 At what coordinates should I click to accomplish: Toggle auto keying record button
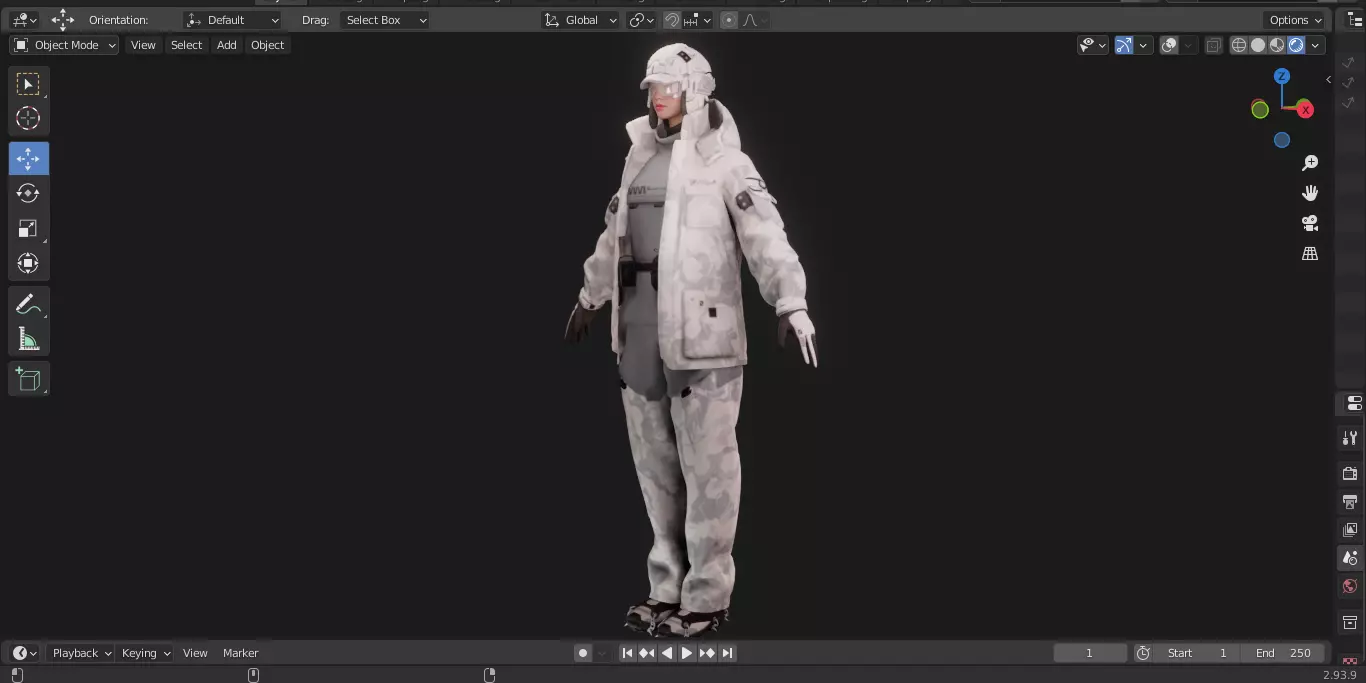click(x=583, y=653)
